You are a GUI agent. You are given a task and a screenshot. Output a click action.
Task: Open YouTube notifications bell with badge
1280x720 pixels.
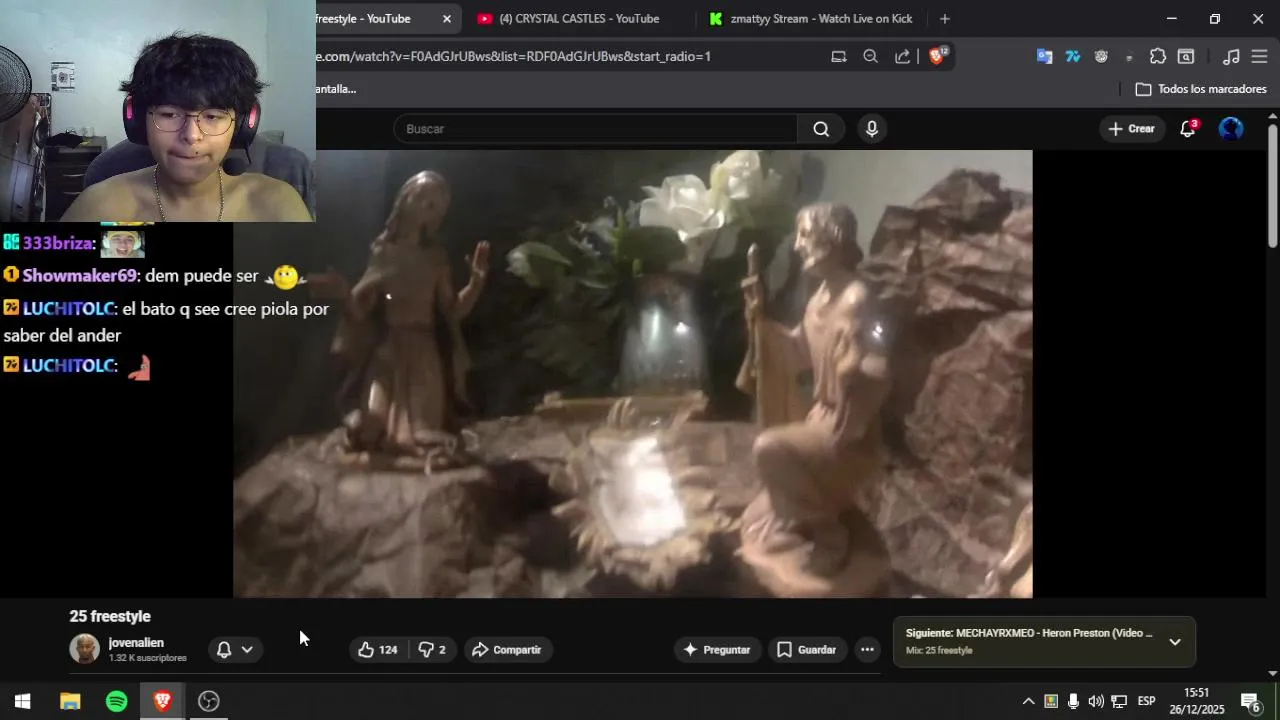point(1188,129)
